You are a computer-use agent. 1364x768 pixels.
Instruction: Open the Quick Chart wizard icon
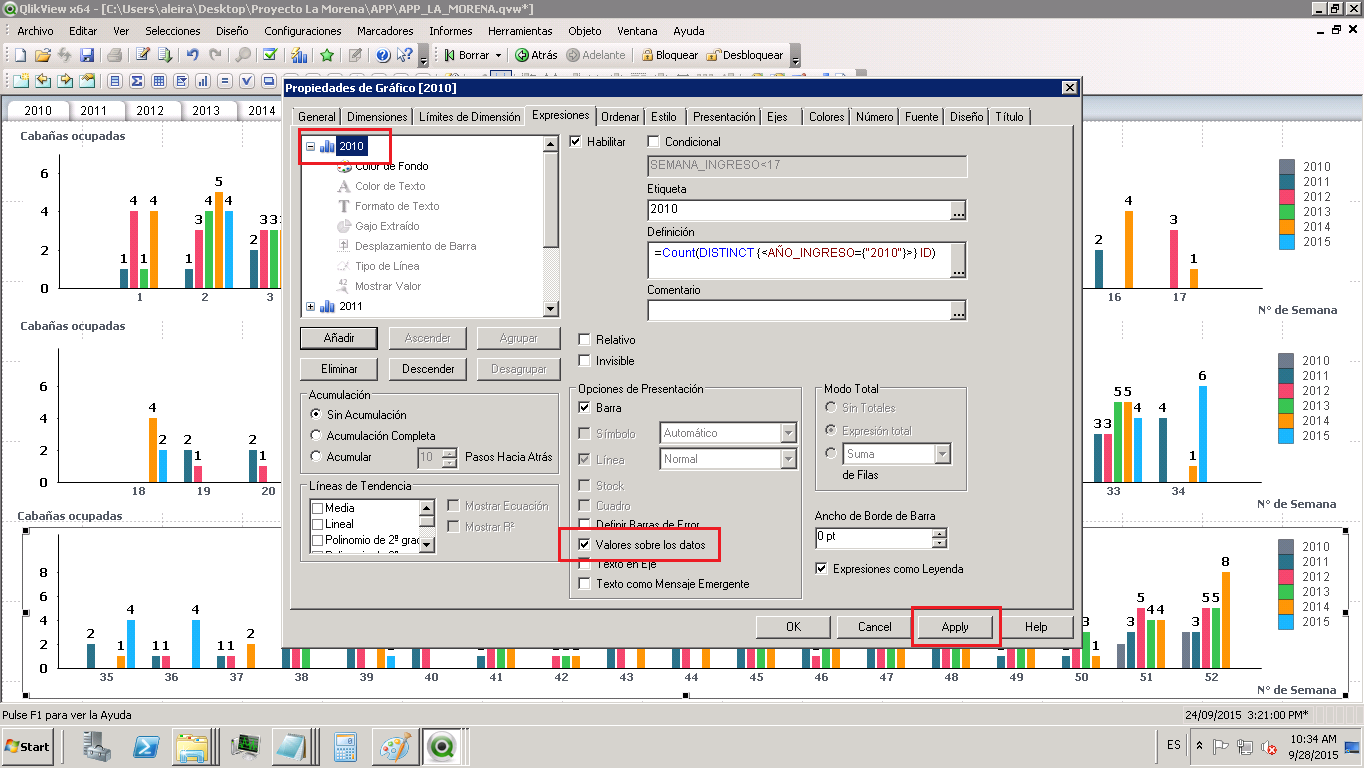tap(299, 55)
